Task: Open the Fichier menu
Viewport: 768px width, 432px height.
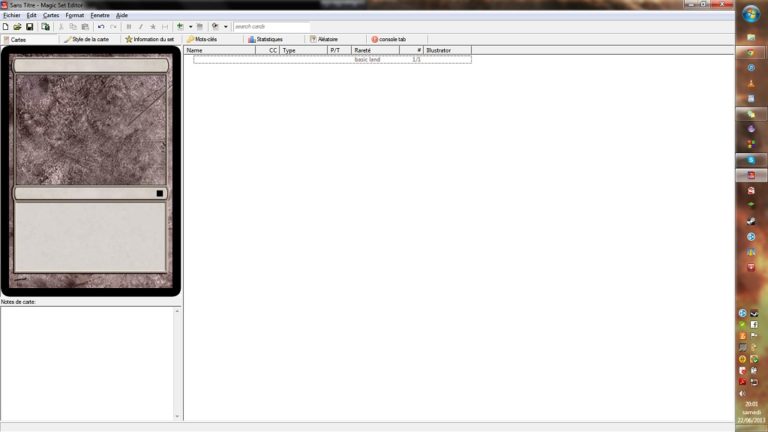Action: (x=12, y=16)
